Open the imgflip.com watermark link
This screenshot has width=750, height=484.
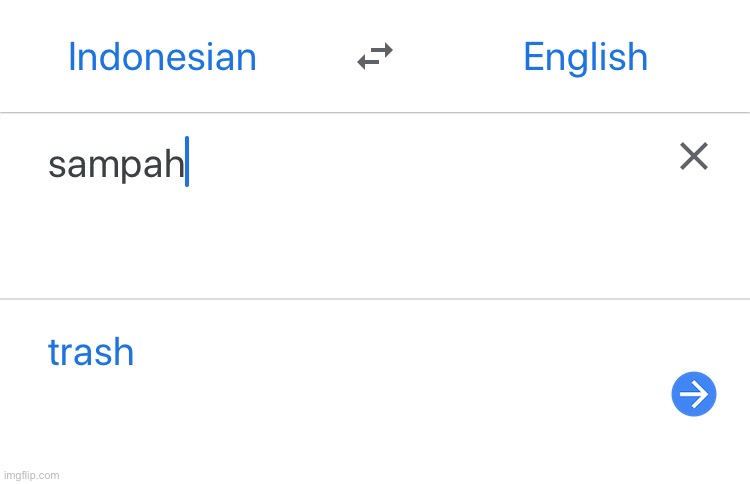32,475
